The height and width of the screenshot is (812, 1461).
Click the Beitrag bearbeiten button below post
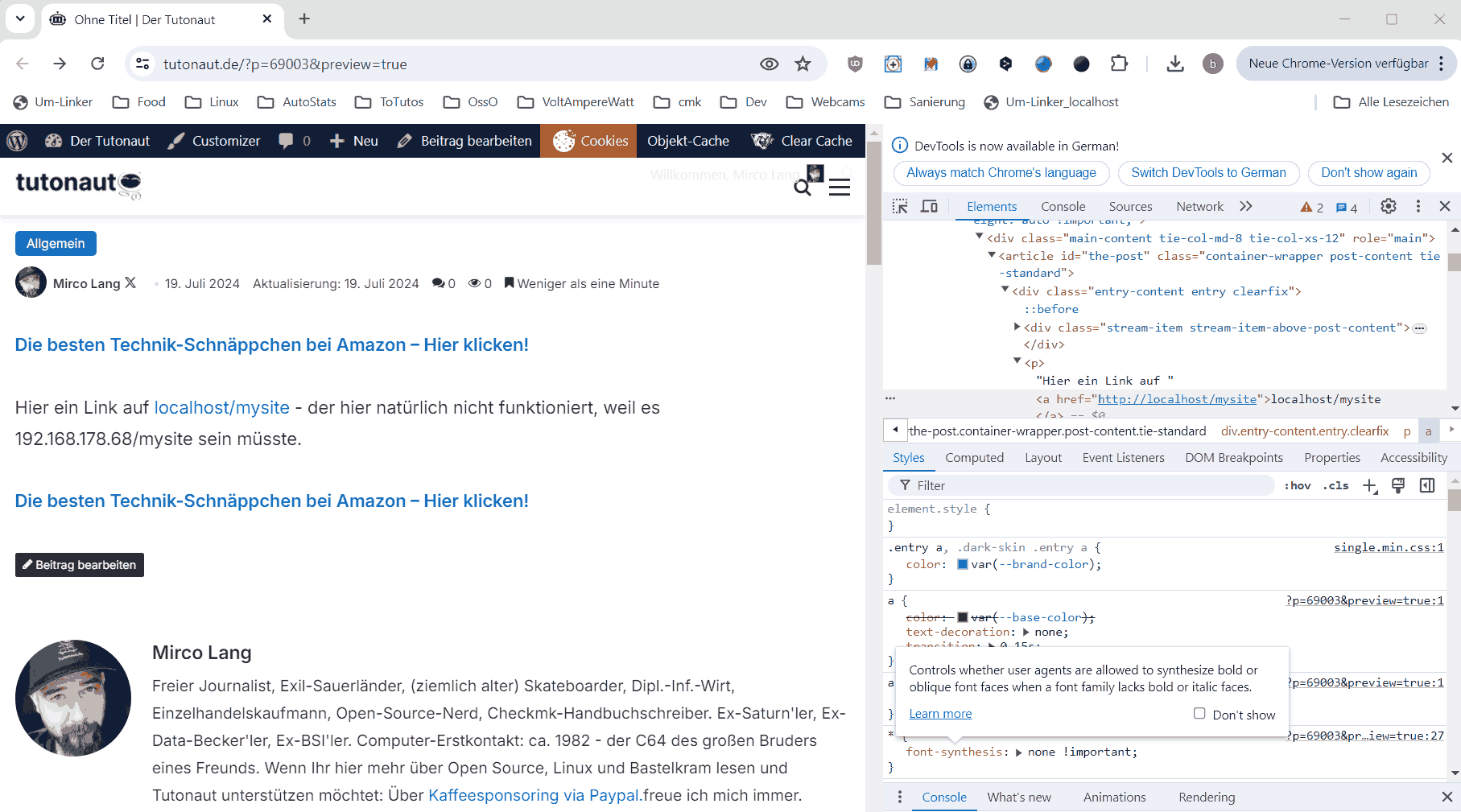click(80, 565)
